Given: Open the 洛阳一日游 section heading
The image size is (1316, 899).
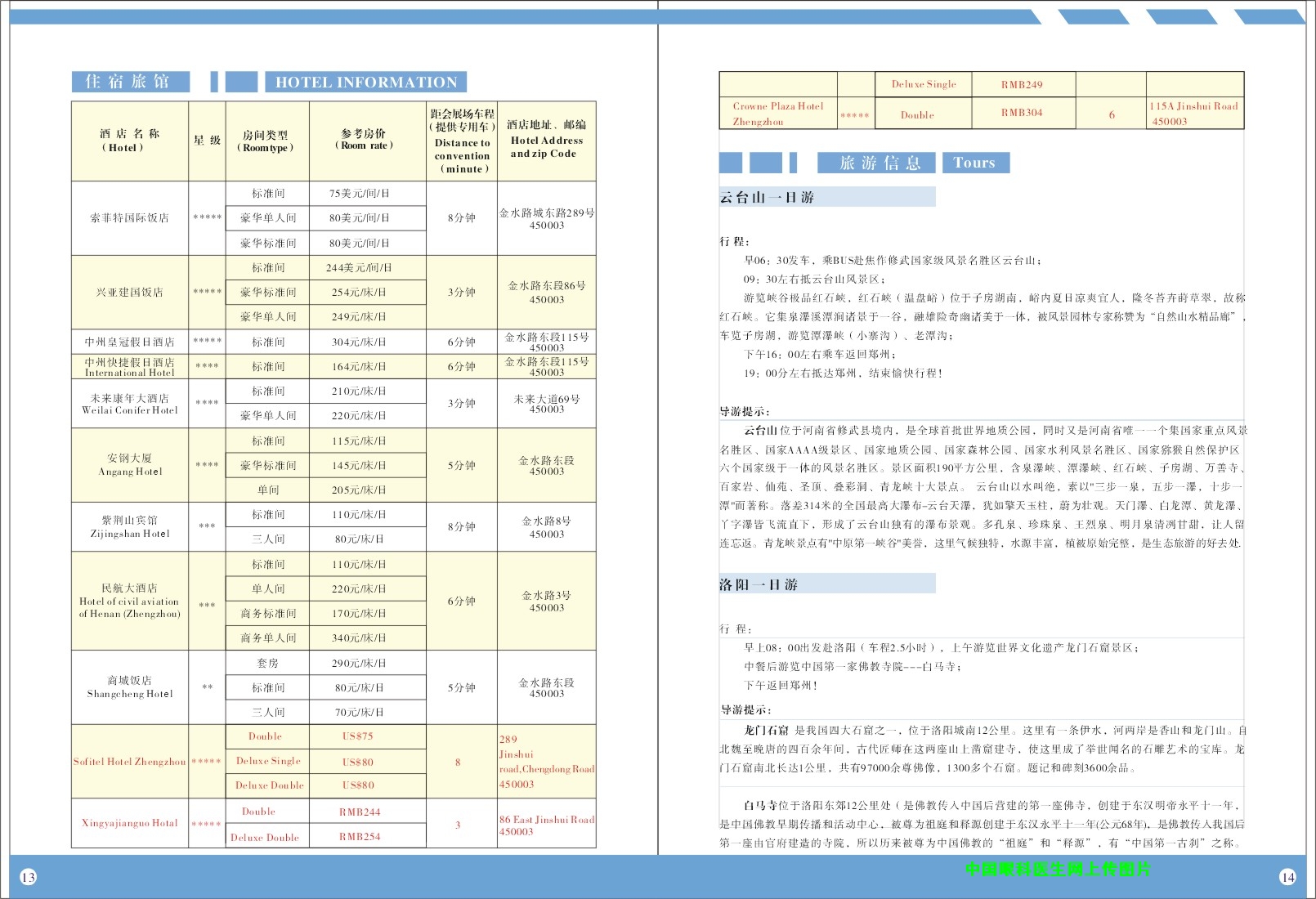Looking at the screenshot, I should 826,584.
